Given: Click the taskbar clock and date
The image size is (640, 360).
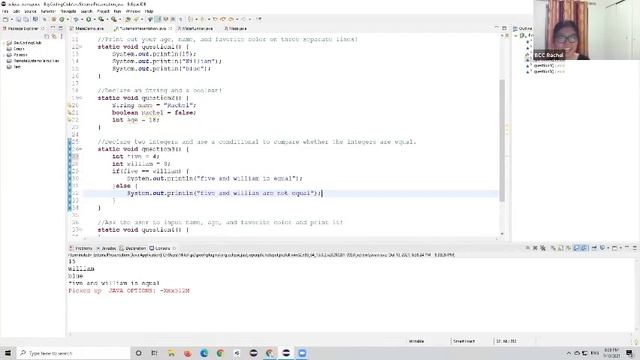Looking at the screenshot, I should 611,353.
